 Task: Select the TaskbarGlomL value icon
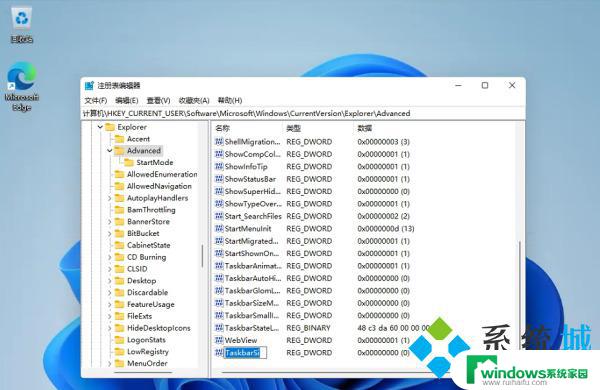(x=219, y=291)
